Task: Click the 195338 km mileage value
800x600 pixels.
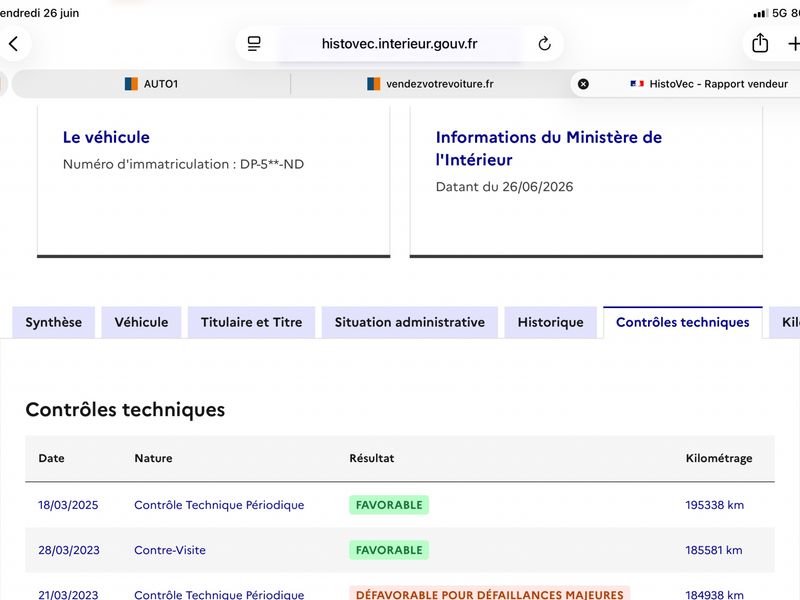Action: pyautogui.click(x=714, y=505)
